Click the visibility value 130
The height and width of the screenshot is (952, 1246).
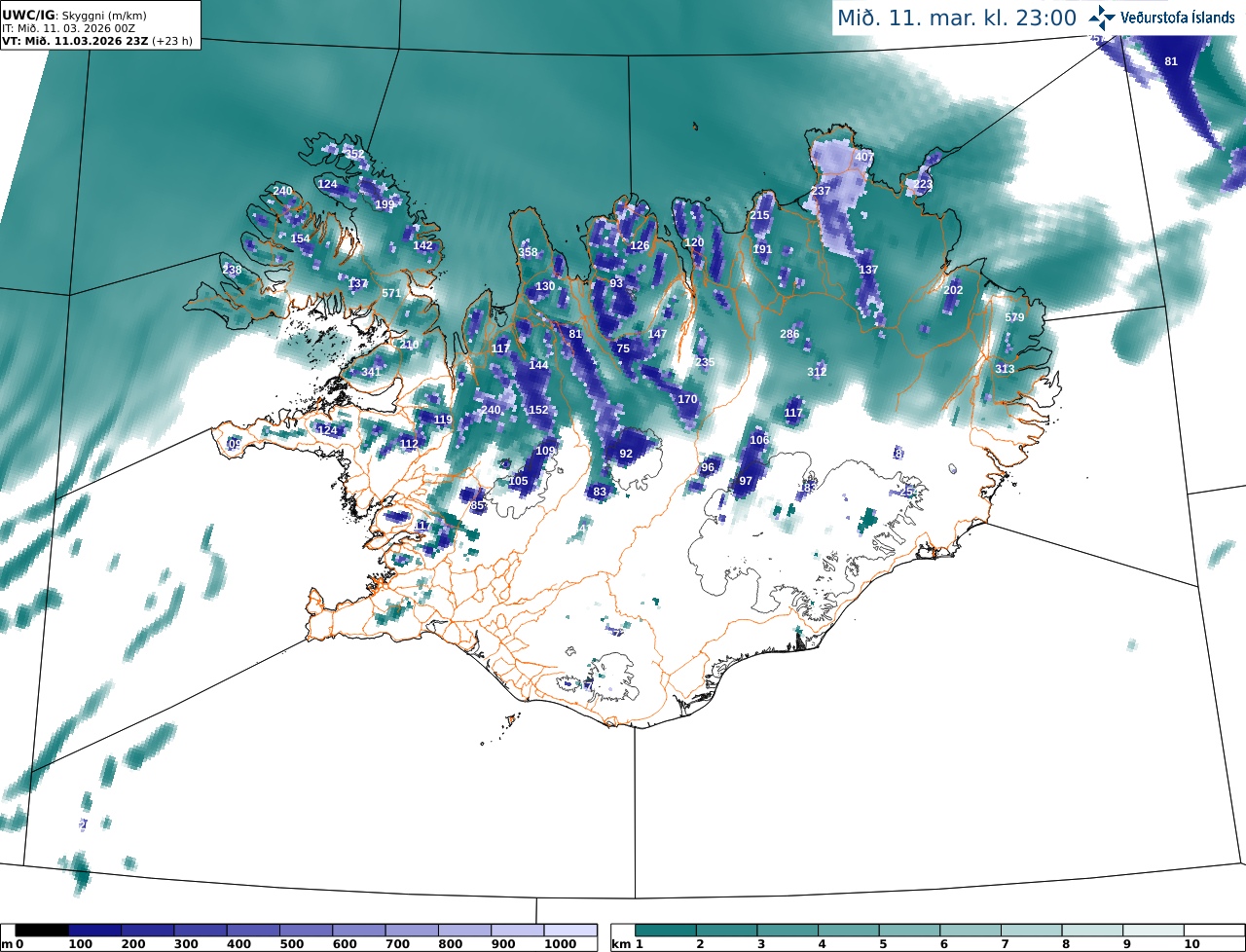click(x=545, y=286)
